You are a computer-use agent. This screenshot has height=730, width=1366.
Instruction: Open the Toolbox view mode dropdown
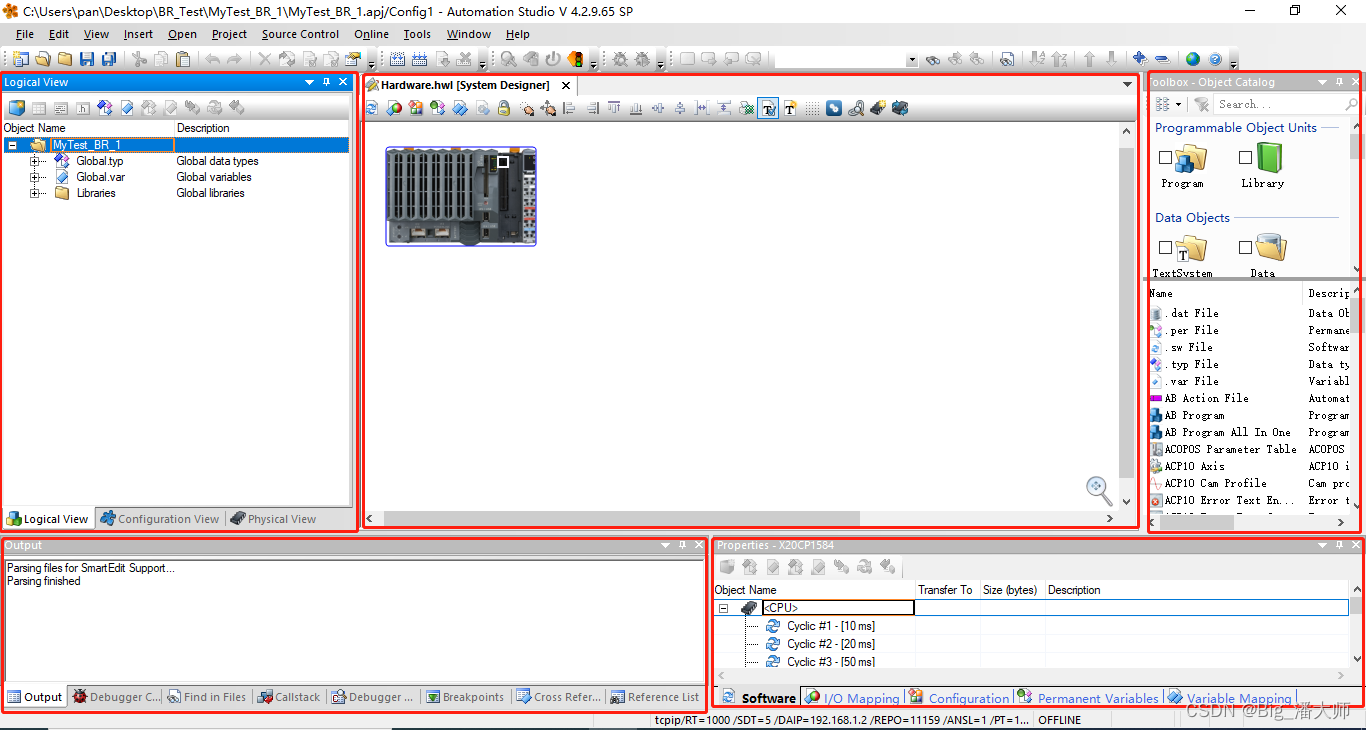point(1179,104)
